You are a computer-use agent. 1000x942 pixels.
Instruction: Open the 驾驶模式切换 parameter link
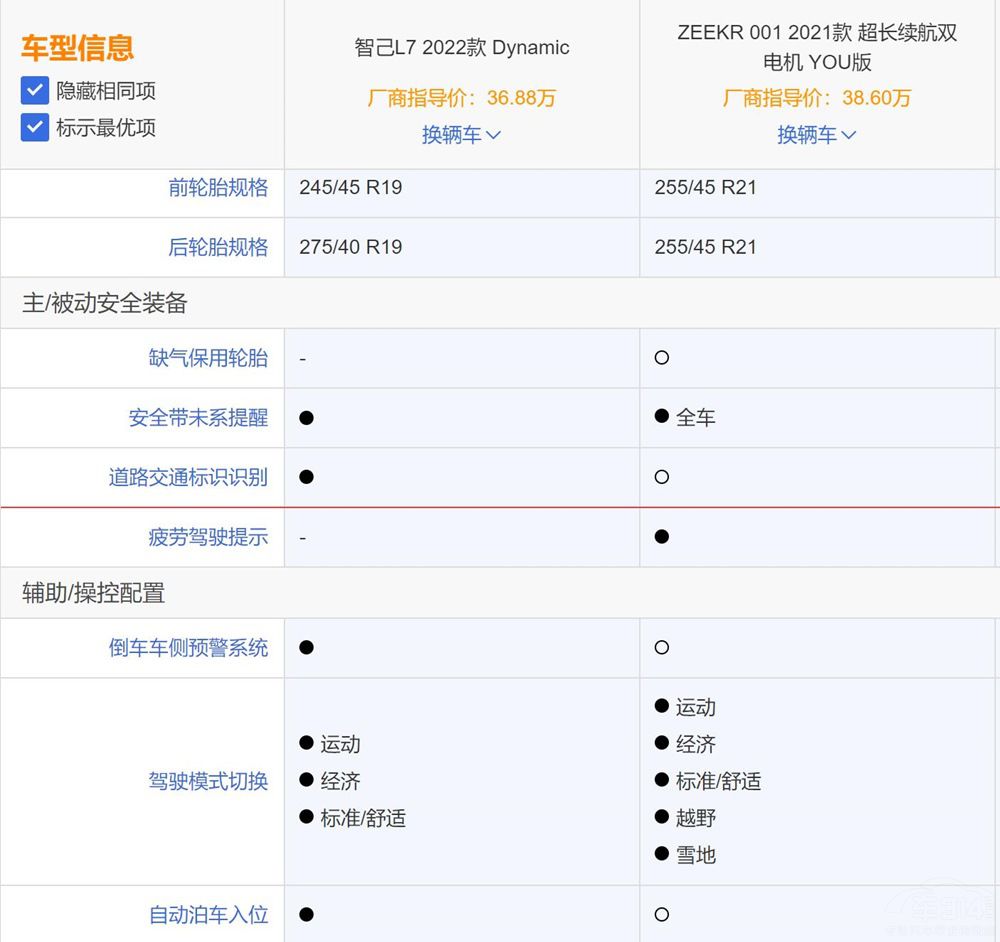[x=208, y=781]
